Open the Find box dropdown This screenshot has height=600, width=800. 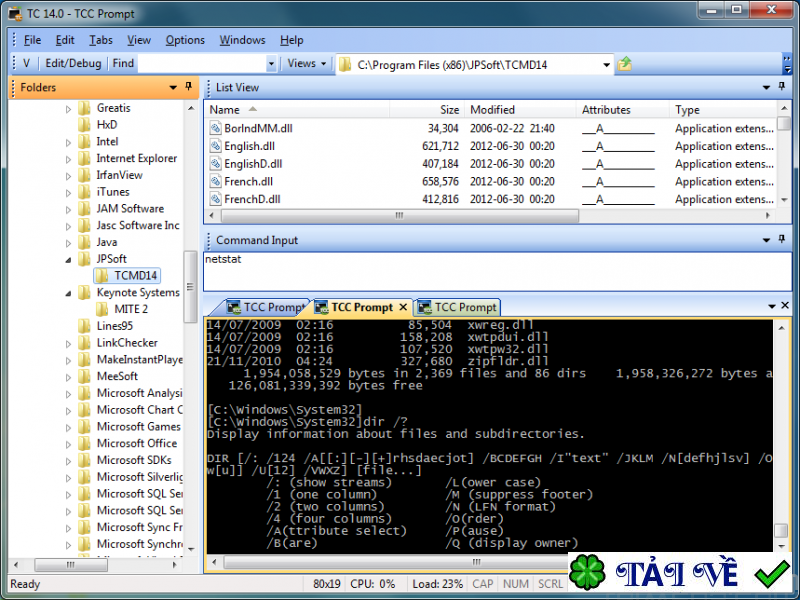point(271,64)
